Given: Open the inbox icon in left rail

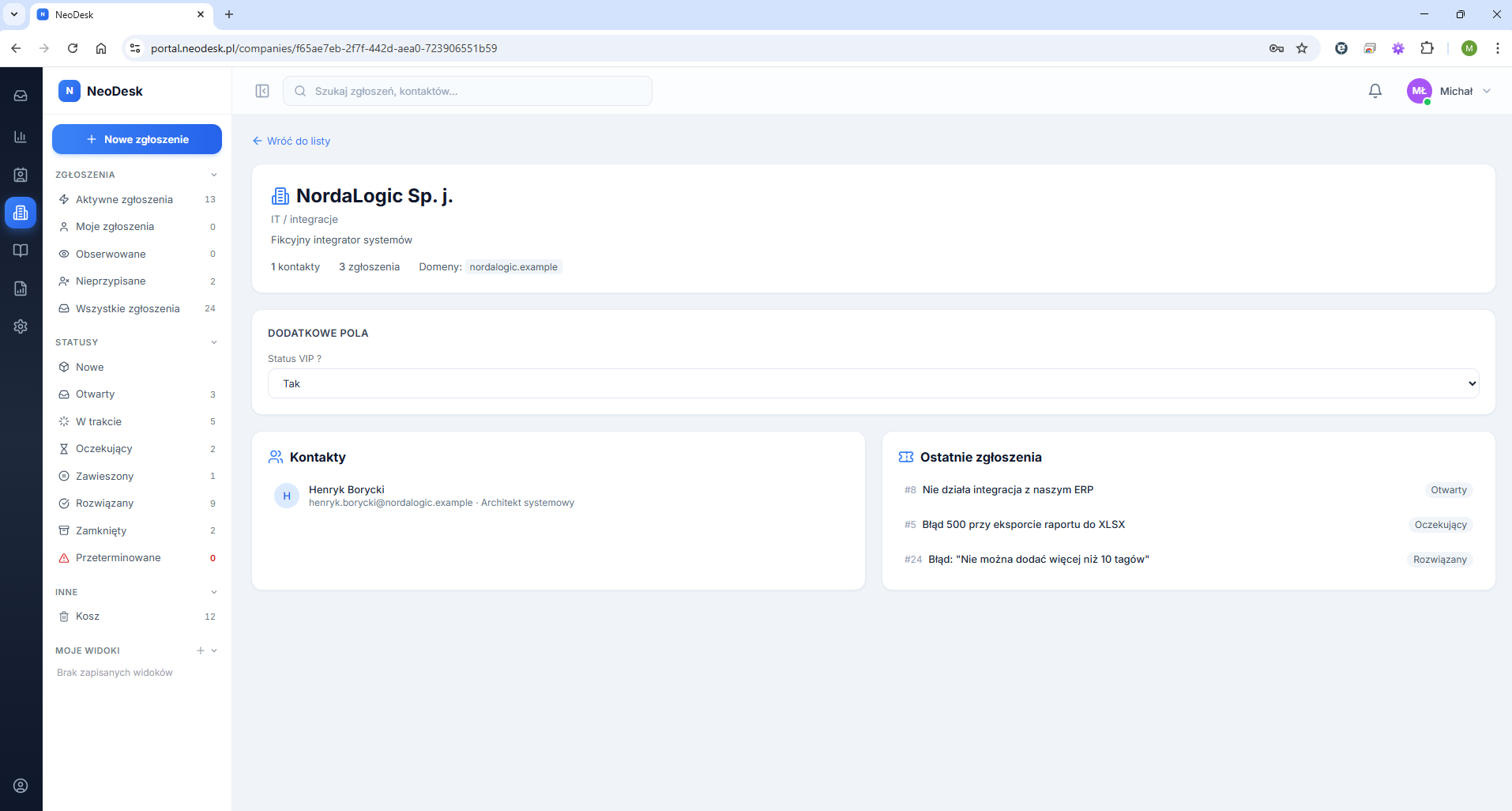Looking at the screenshot, I should tap(21, 96).
